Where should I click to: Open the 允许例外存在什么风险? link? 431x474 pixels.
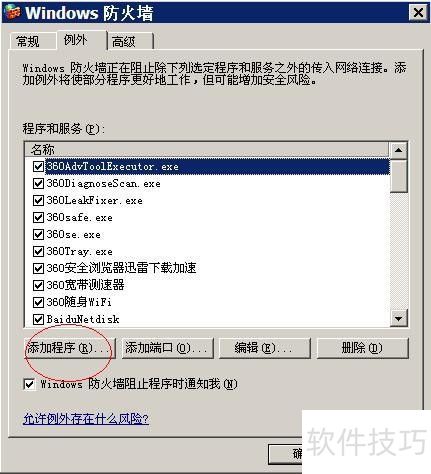86,419
